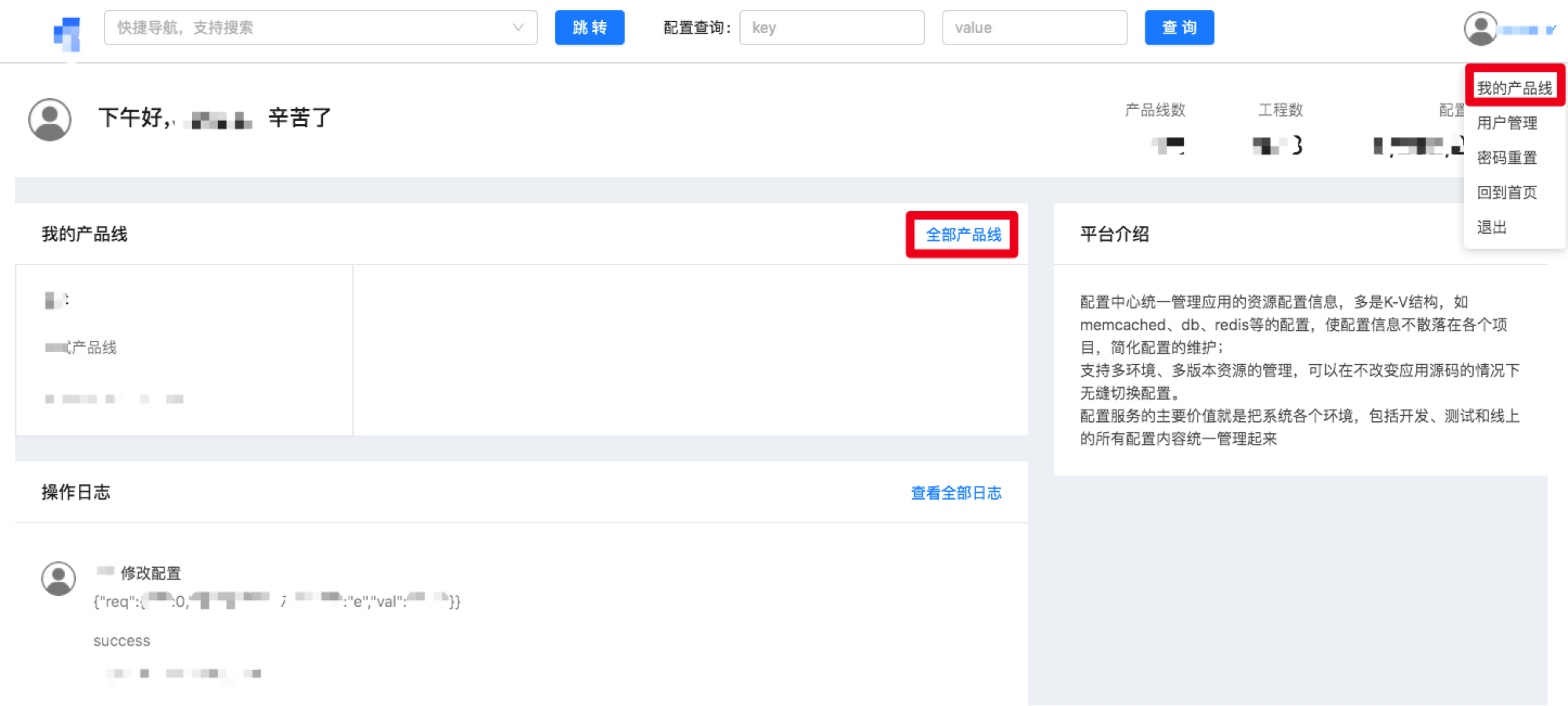The image size is (1568, 706).
Task: Click the operation log entry avatar
Action: [x=59, y=579]
